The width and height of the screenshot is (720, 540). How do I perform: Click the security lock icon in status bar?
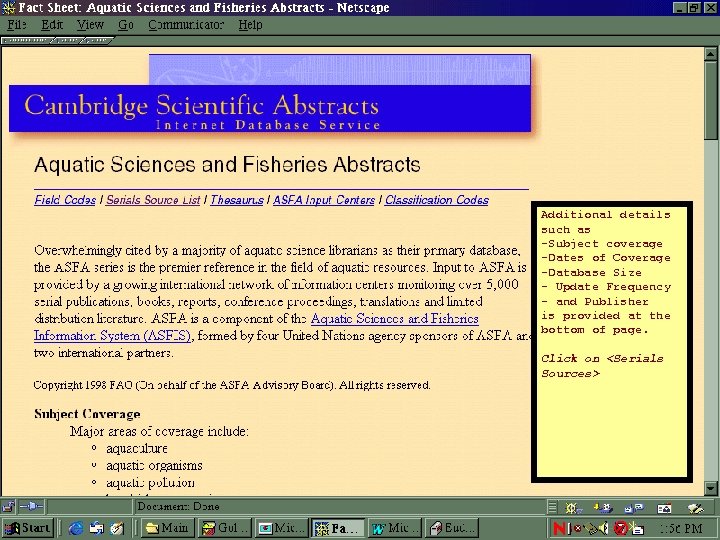pyautogui.click(x=8, y=506)
